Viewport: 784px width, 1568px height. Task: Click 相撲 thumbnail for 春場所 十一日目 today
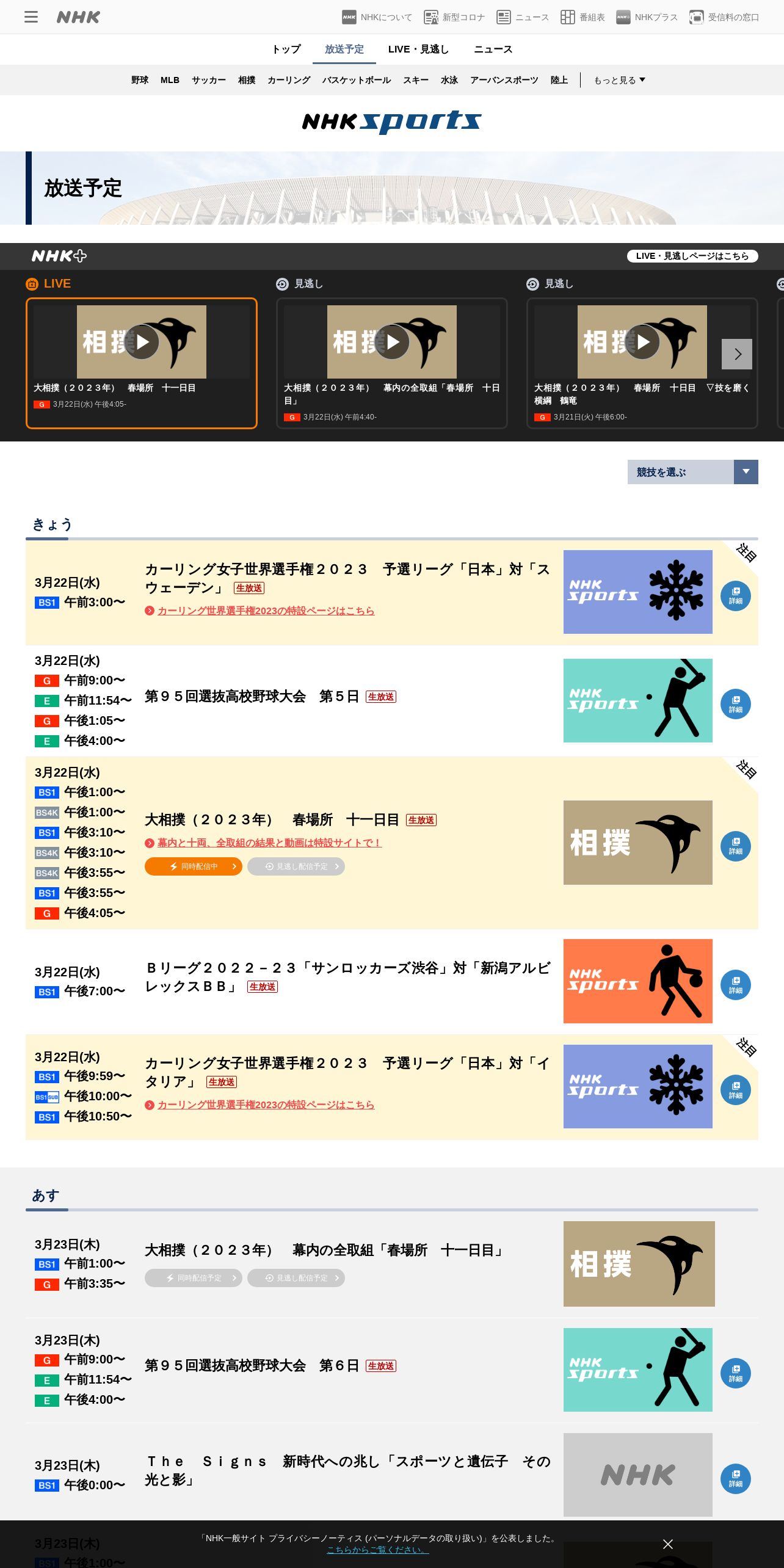coord(638,843)
